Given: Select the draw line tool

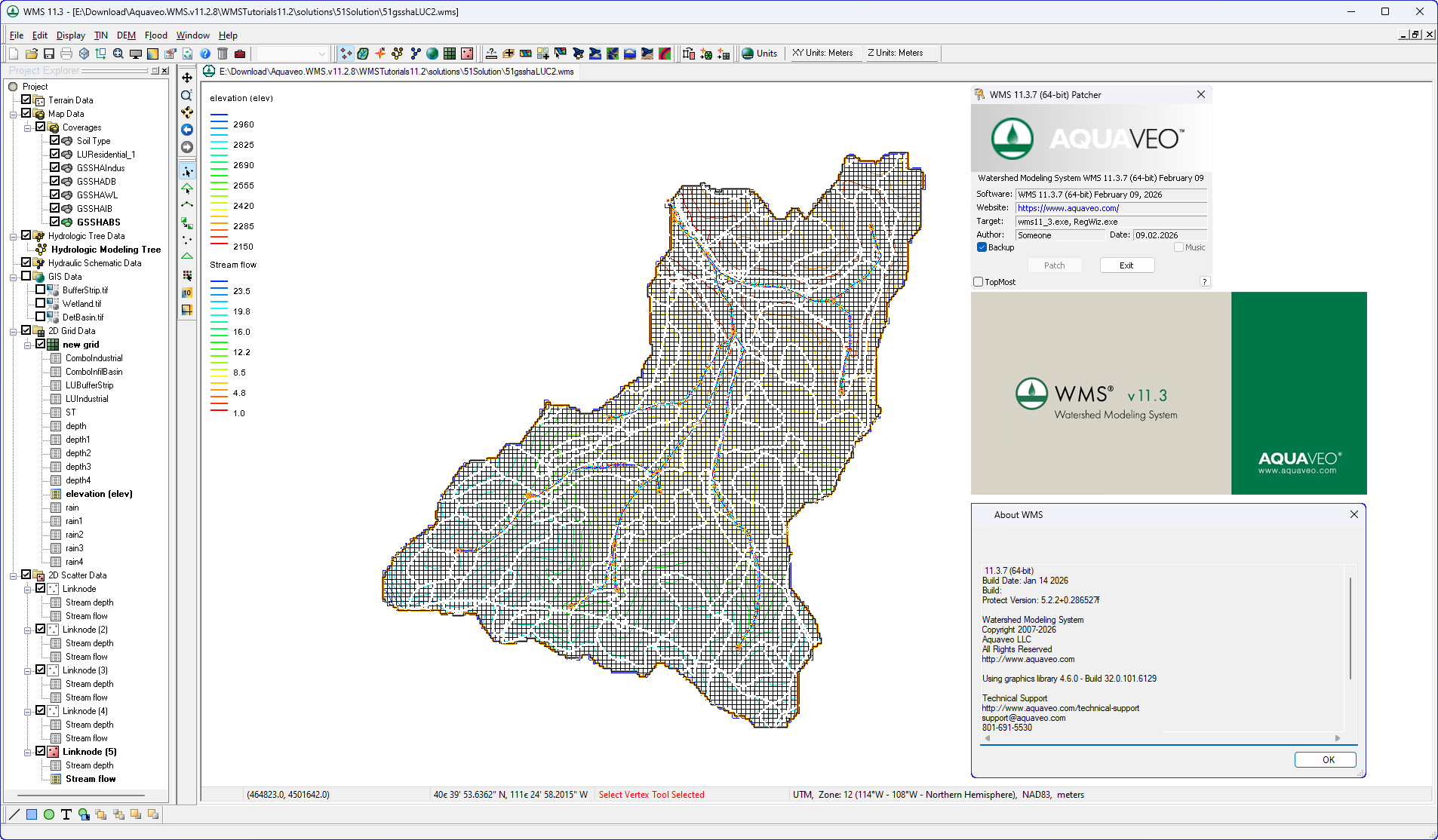Looking at the screenshot, I should 14,814.
